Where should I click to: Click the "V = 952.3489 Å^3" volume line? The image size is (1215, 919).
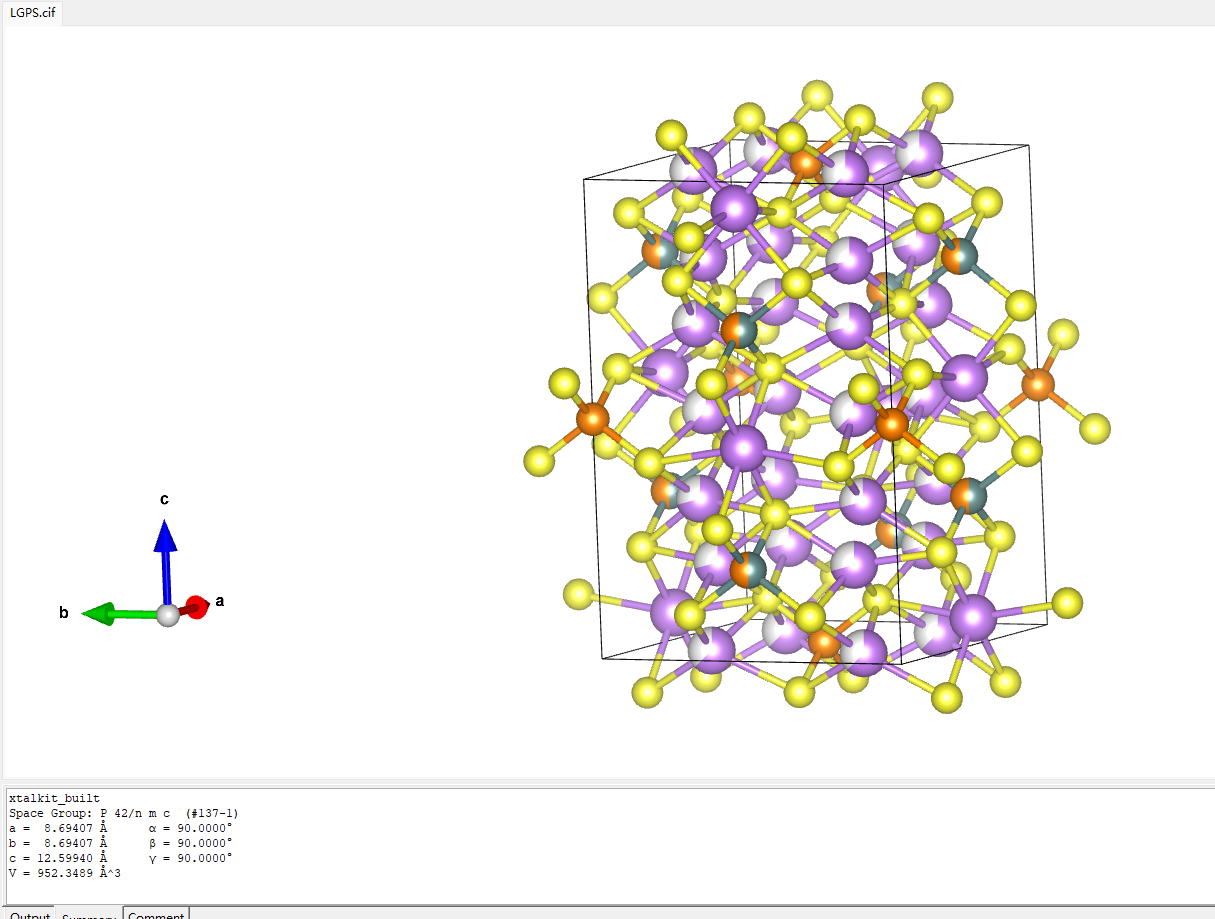[65, 873]
